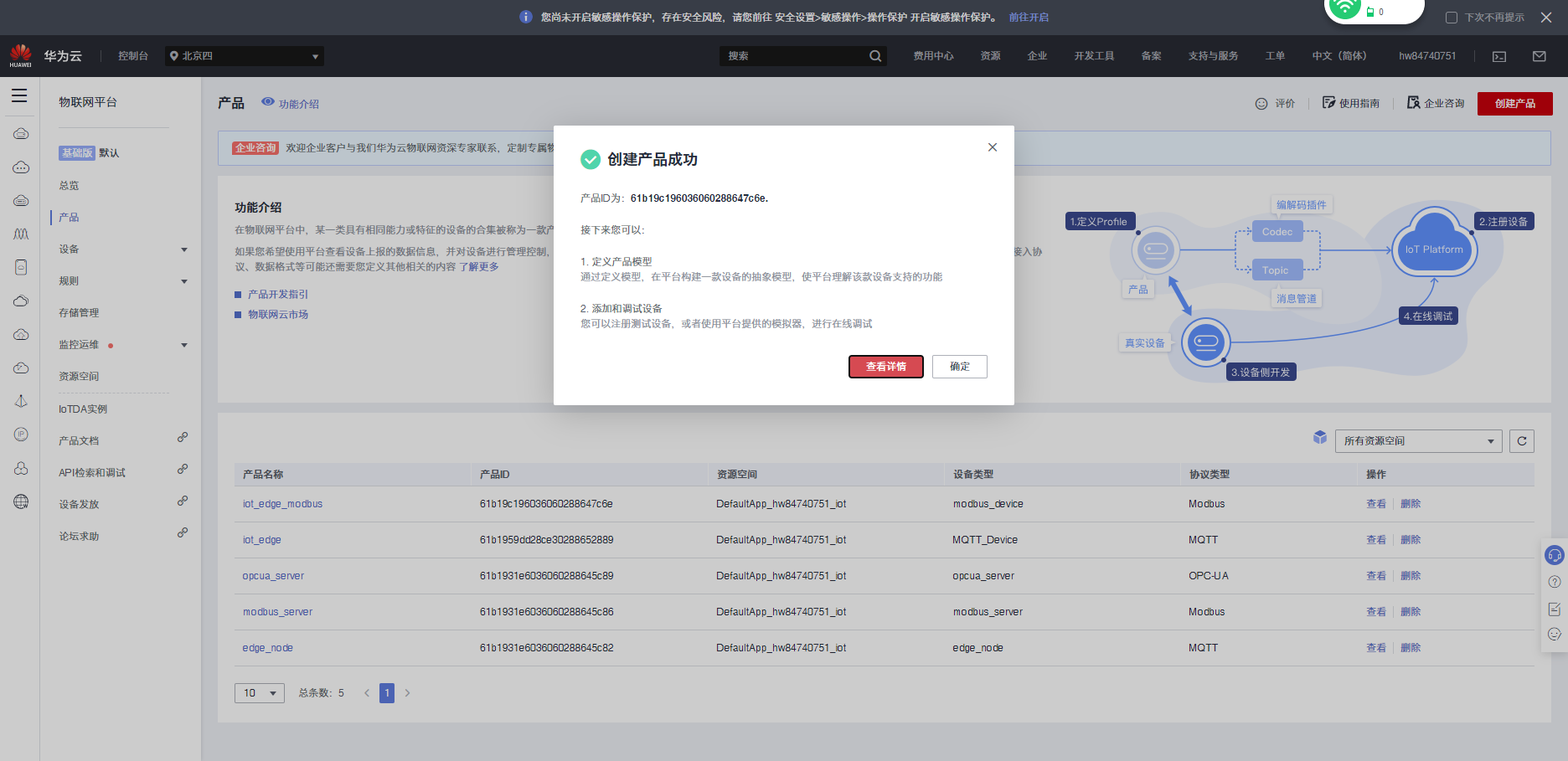Select 总览 in the sidebar
Screen dimensions: 1568x761
pos(69,186)
